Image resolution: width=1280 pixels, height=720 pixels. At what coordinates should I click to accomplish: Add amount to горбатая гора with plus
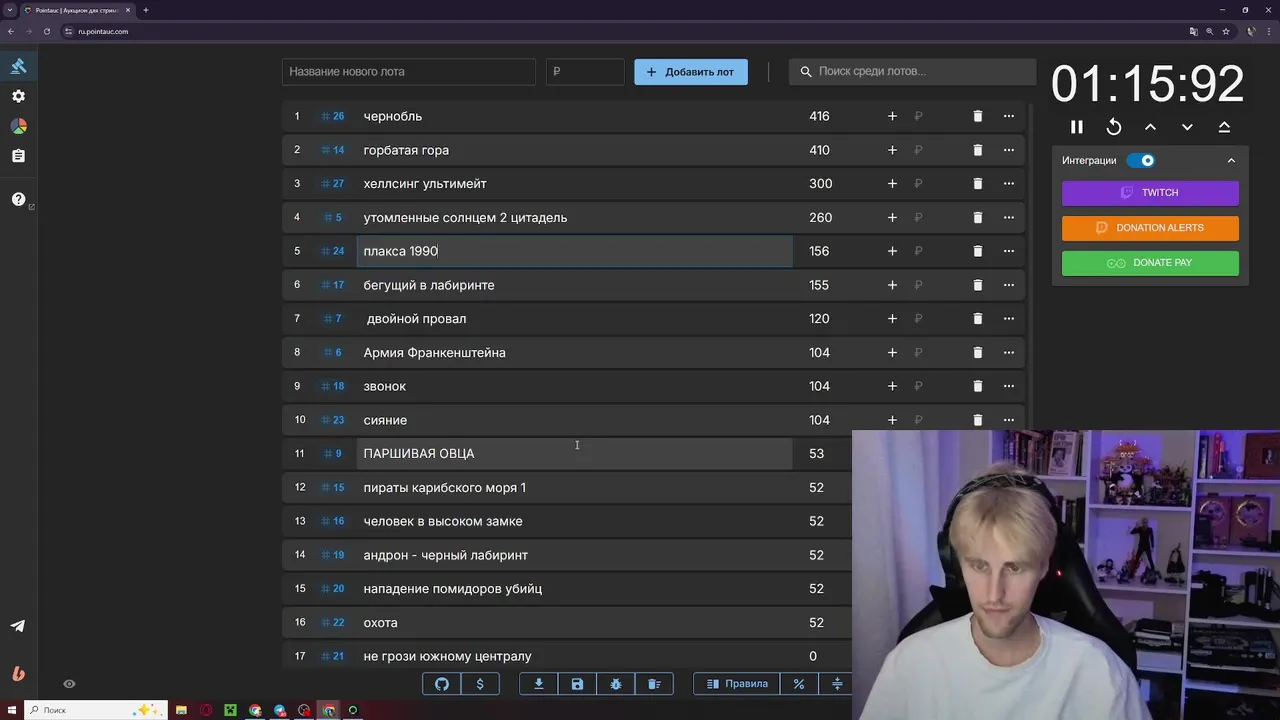pyautogui.click(x=892, y=150)
